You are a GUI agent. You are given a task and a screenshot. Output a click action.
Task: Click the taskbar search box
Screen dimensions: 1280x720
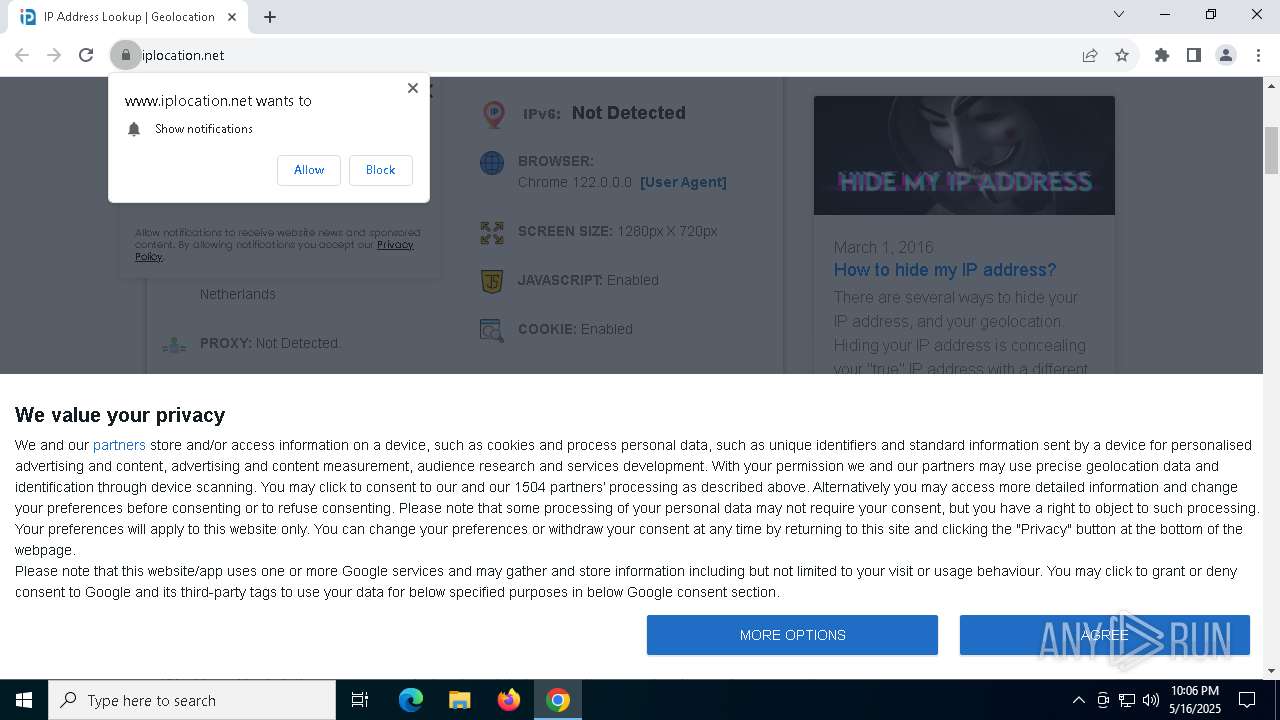point(192,700)
